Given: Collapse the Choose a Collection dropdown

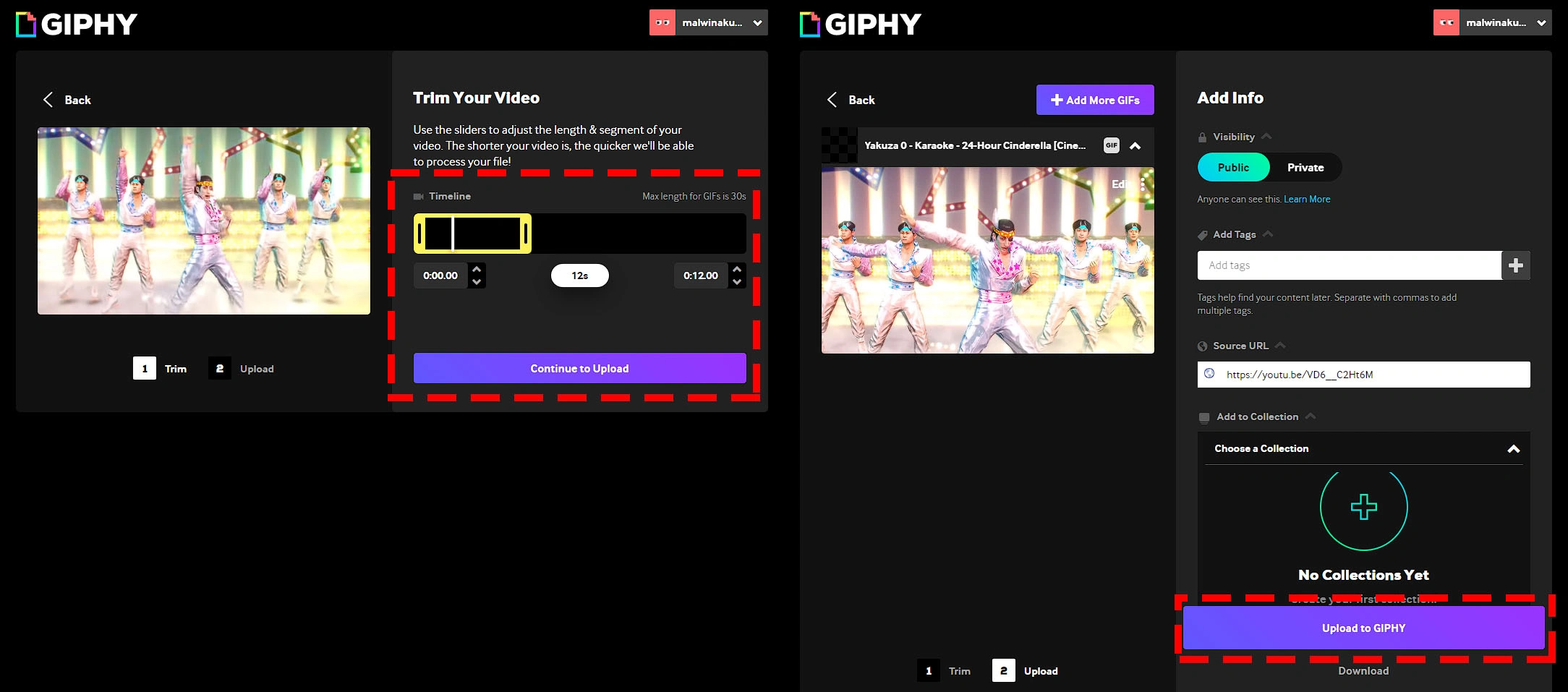Looking at the screenshot, I should [1513, 449].
